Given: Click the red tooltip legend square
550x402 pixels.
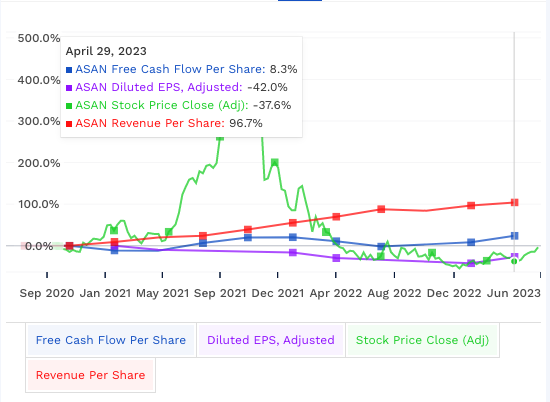Looking at the screenshot, I should coord(69,124).
